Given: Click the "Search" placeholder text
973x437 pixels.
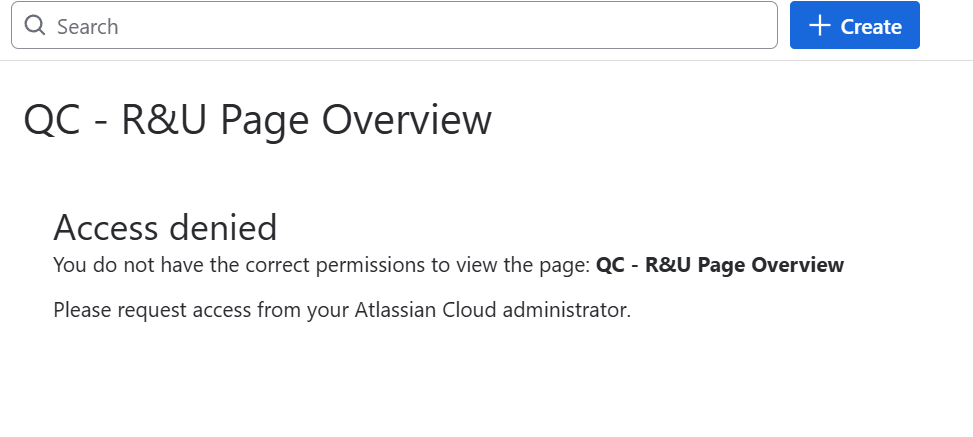Looking at the screenshot, I should (88, 26).
